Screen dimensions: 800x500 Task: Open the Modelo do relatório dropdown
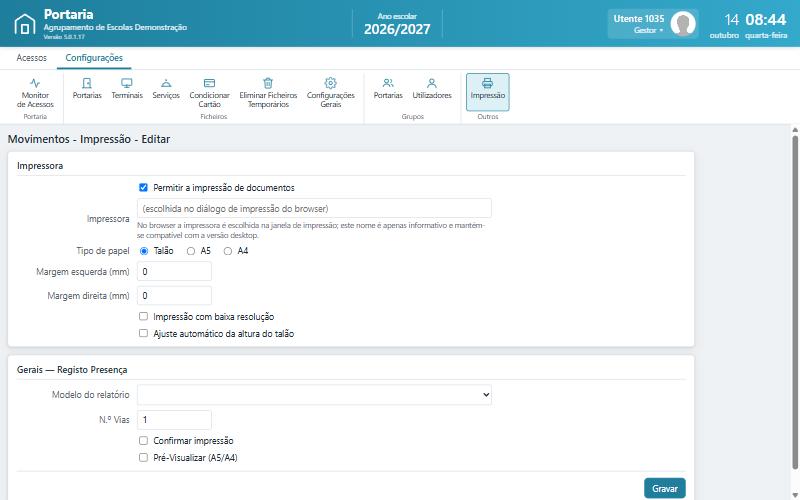(314, 395)
